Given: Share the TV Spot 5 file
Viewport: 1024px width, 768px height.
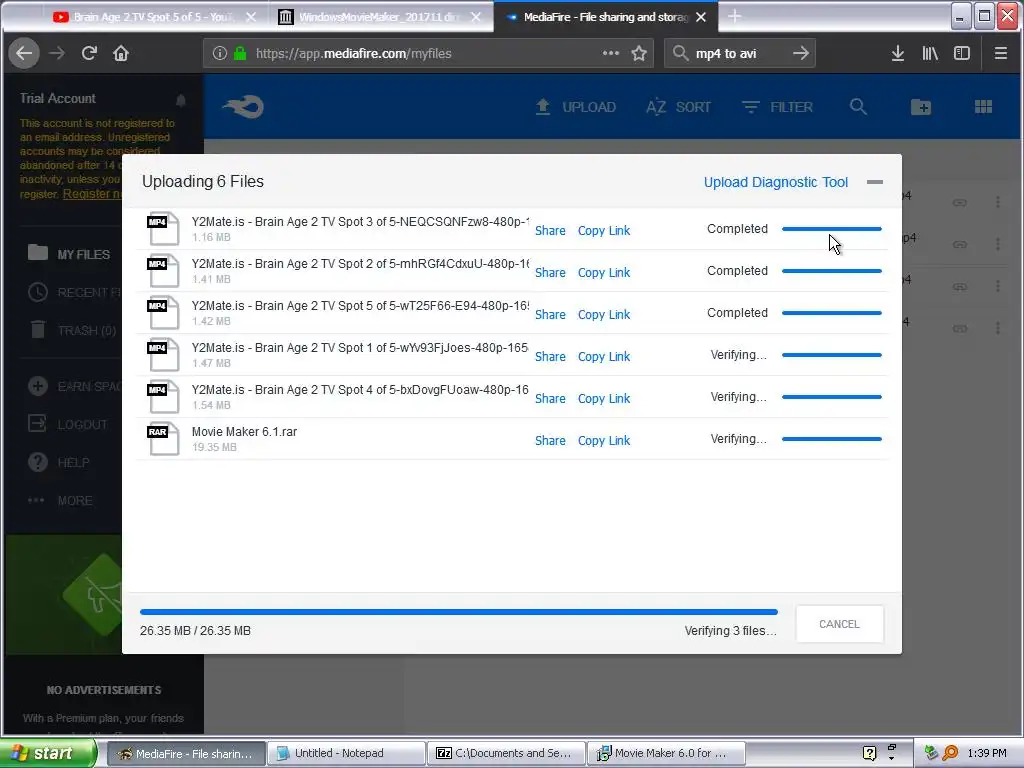Looking at the screenshot, I should (x=550, y=314).
